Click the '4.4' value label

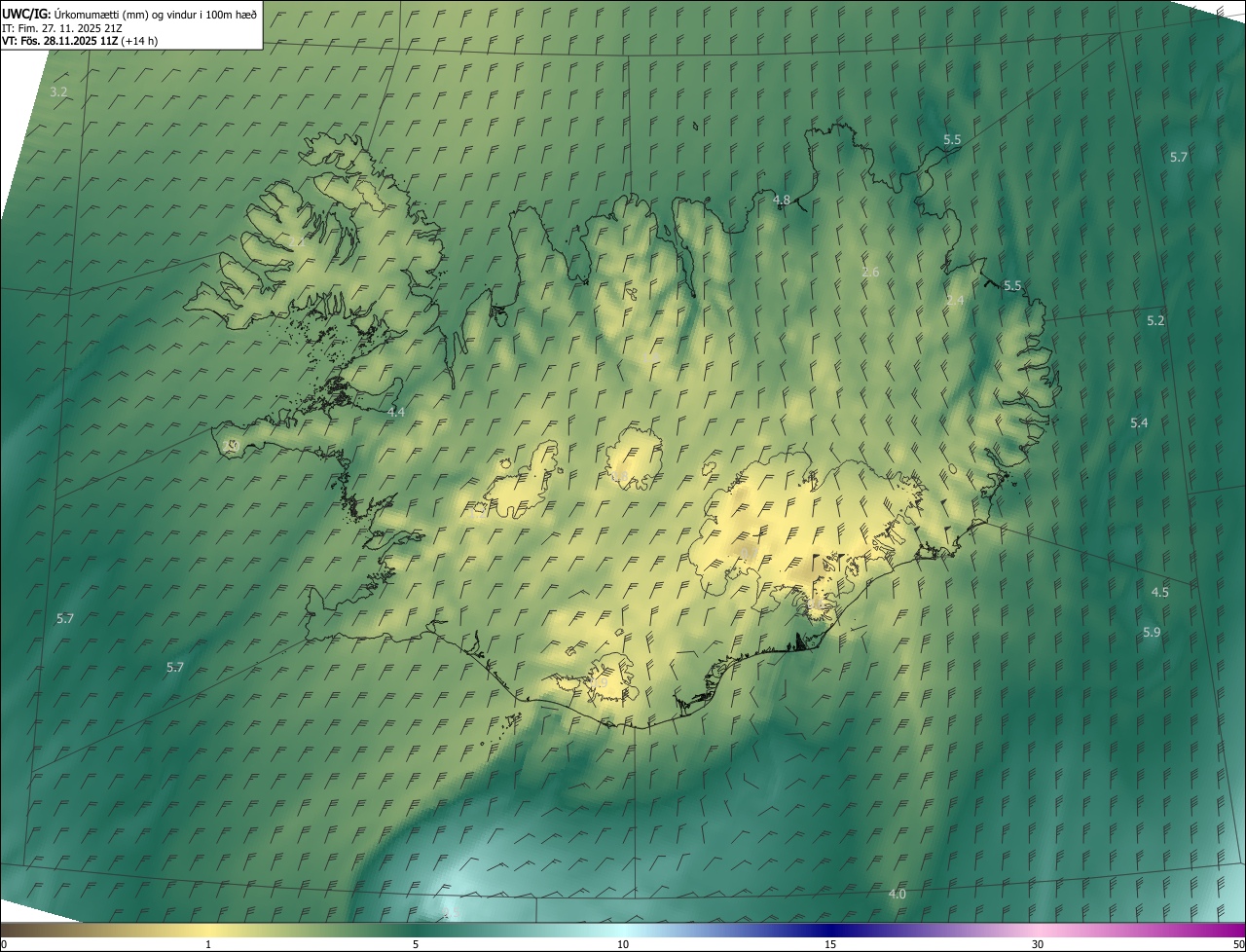click(x=396, y=413)
